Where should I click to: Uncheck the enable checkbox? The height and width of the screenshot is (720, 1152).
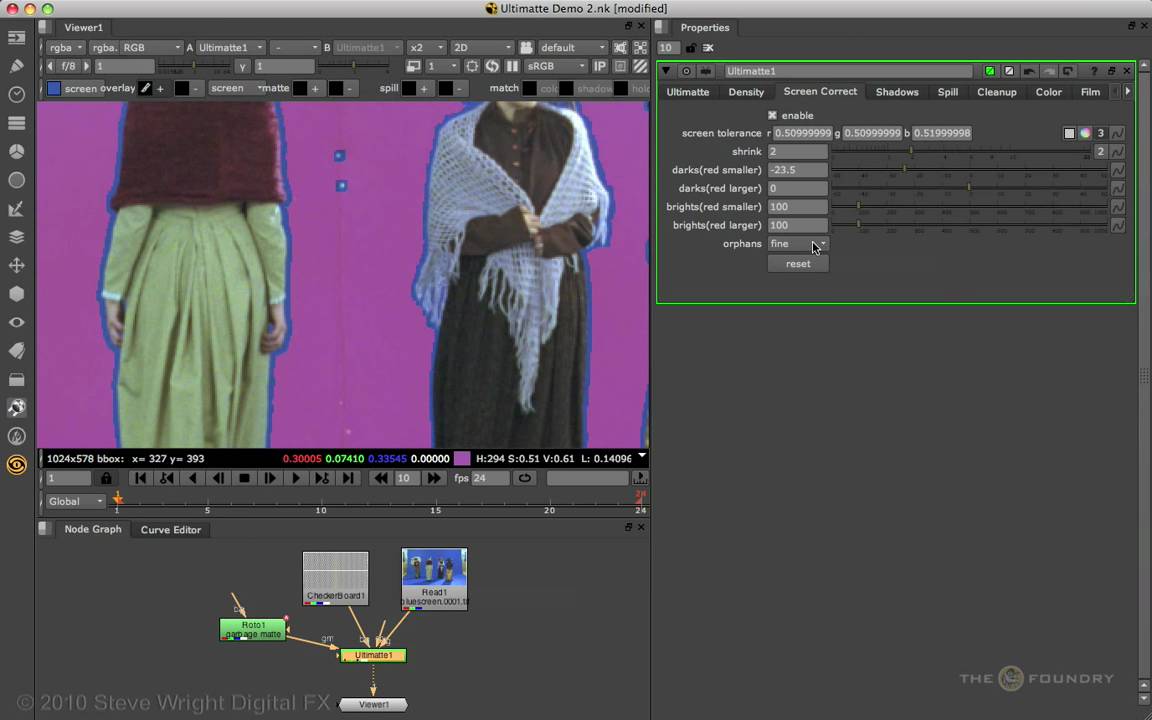point(772,115)
